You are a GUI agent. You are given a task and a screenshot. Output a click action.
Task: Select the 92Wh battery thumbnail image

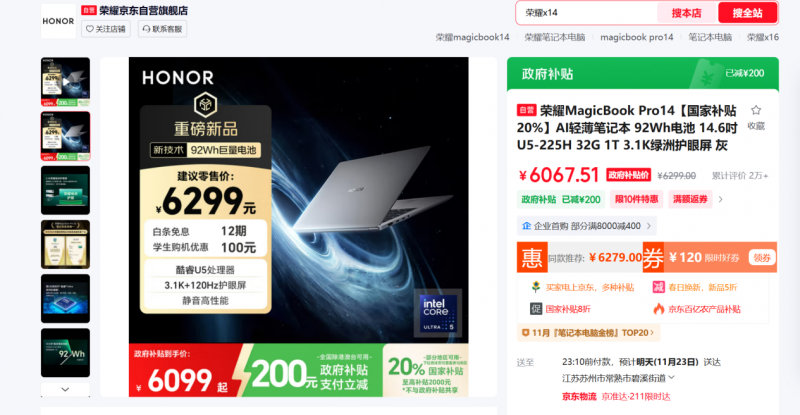65,353
